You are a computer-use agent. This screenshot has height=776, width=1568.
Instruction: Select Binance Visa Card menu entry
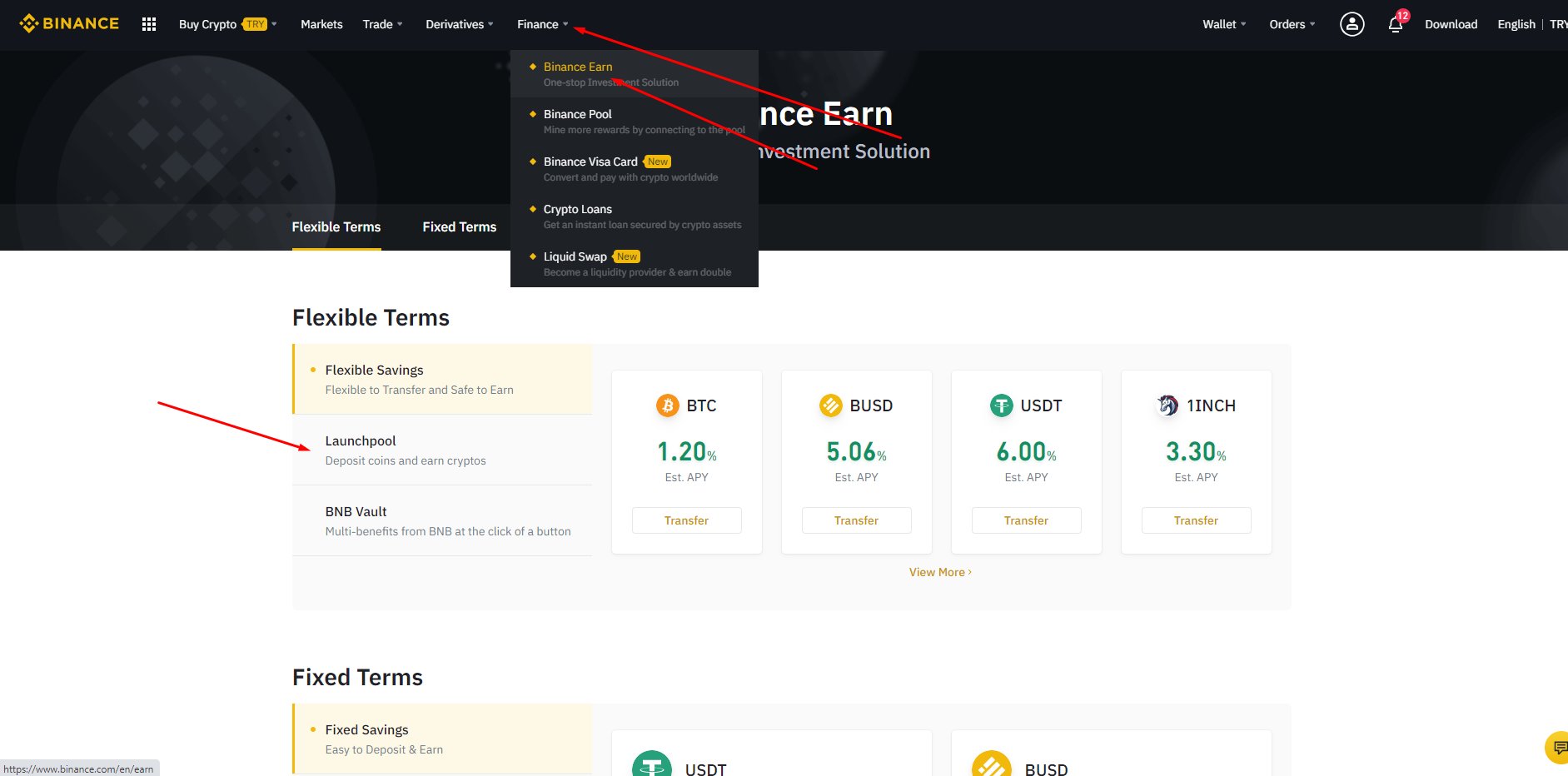(x=635, y=169)
